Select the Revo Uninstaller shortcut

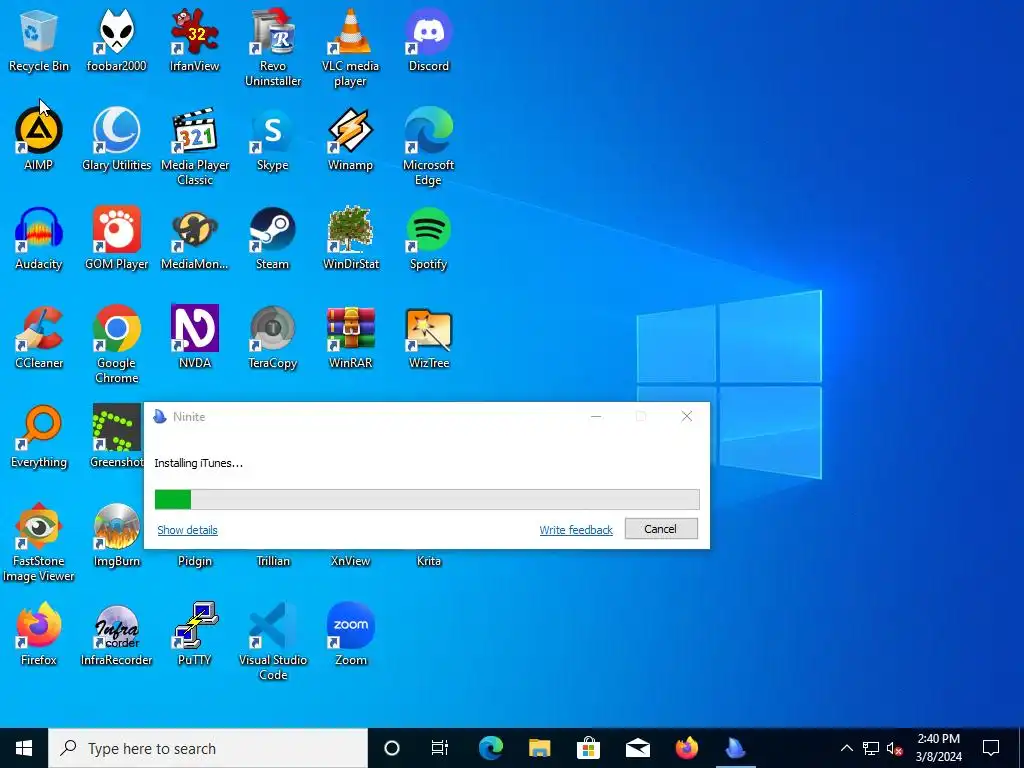tap(272, 48)
